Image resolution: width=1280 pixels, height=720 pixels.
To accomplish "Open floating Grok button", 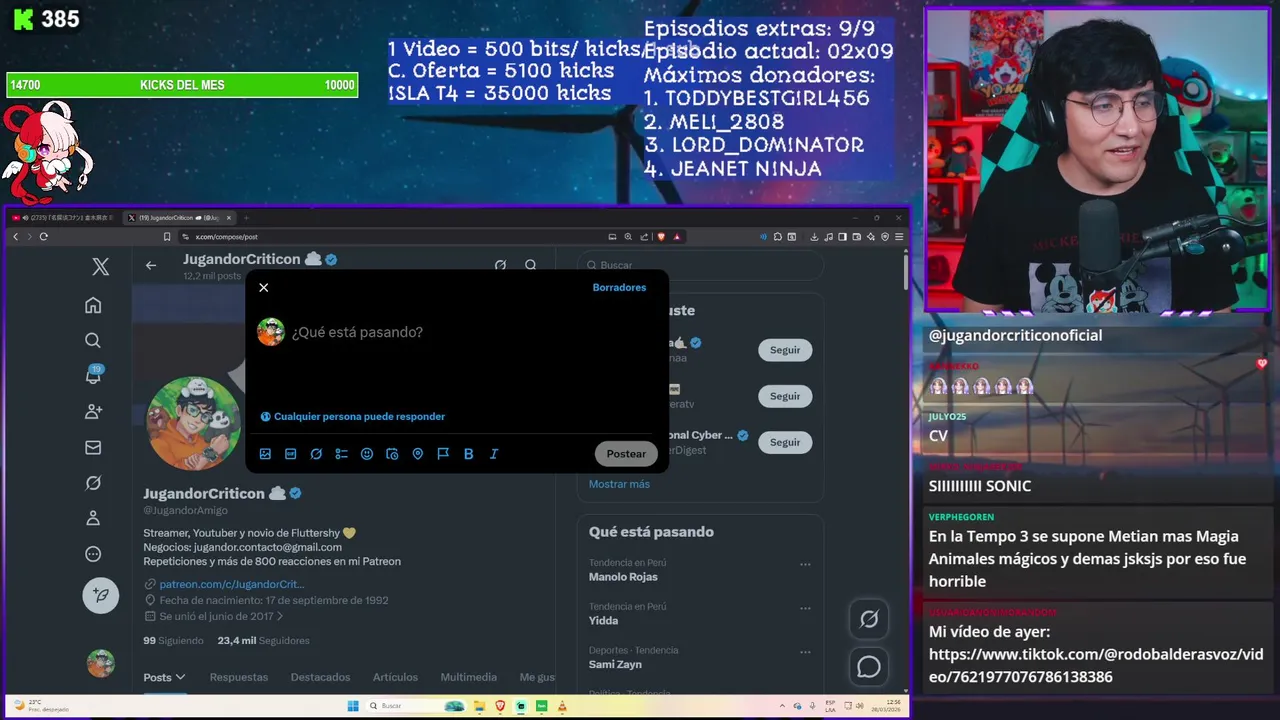I will [x=869, y=619].
